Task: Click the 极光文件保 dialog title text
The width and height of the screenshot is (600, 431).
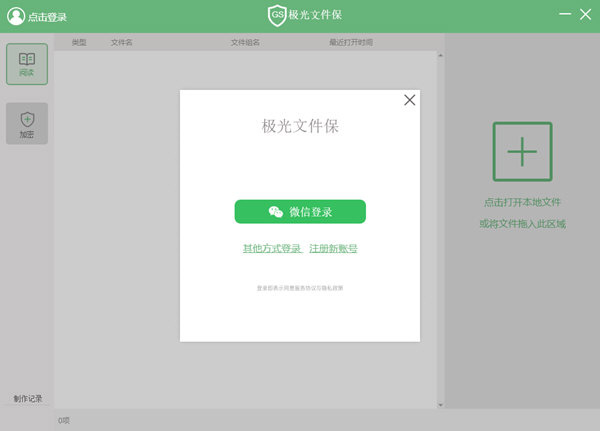Action: click(x=300, y=126)
